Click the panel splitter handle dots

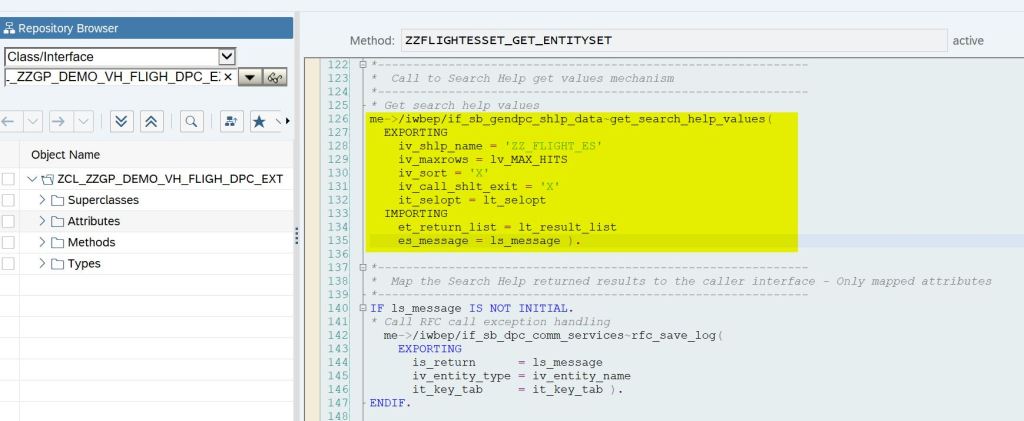[296, 236]
